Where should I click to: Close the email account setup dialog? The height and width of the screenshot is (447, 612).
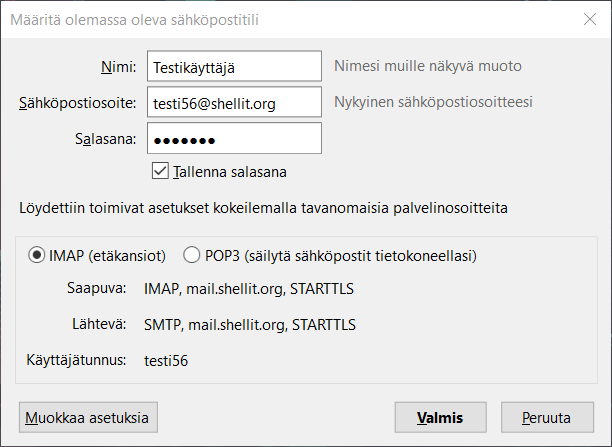coord(590,19)
